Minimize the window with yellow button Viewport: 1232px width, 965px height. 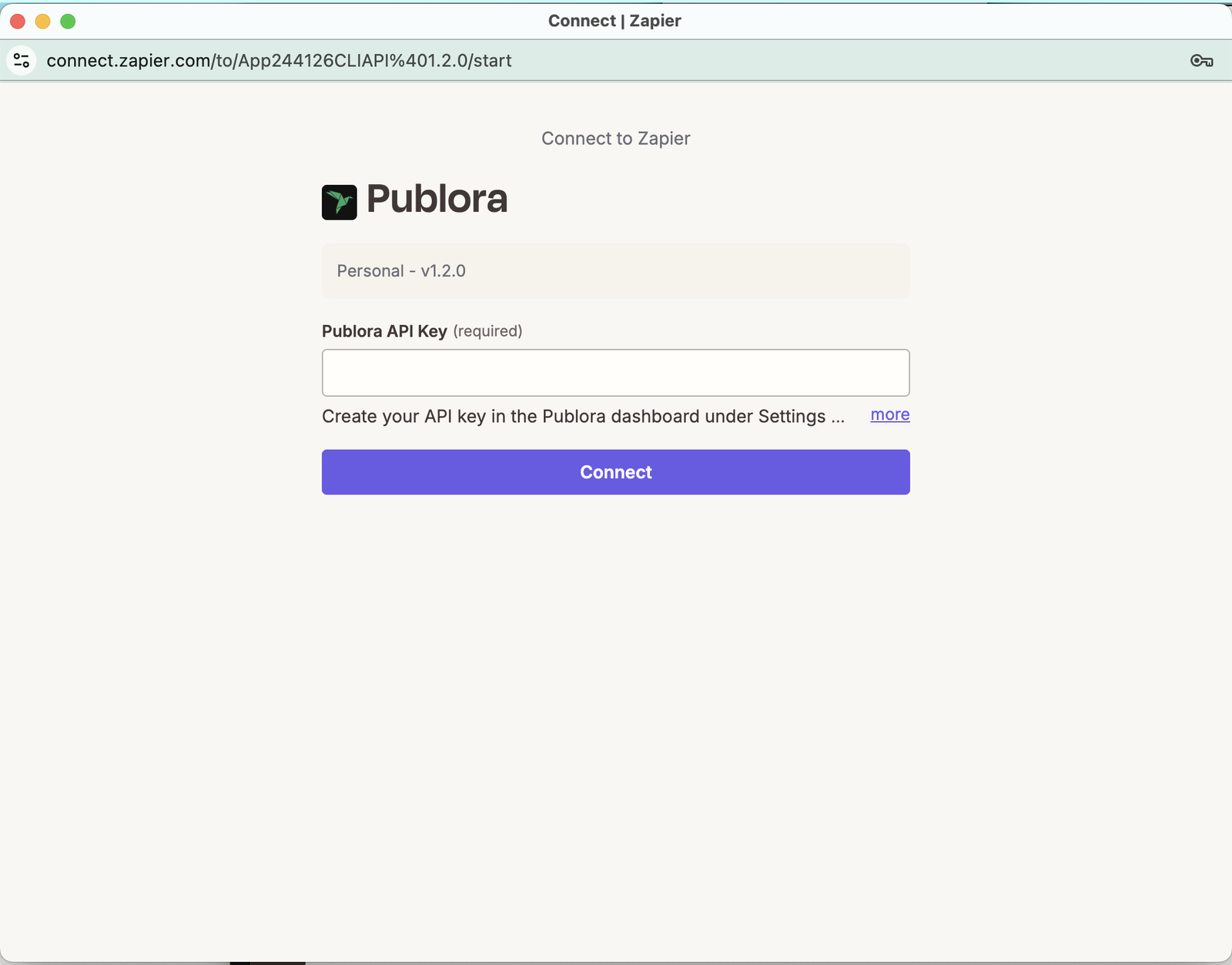43,22
